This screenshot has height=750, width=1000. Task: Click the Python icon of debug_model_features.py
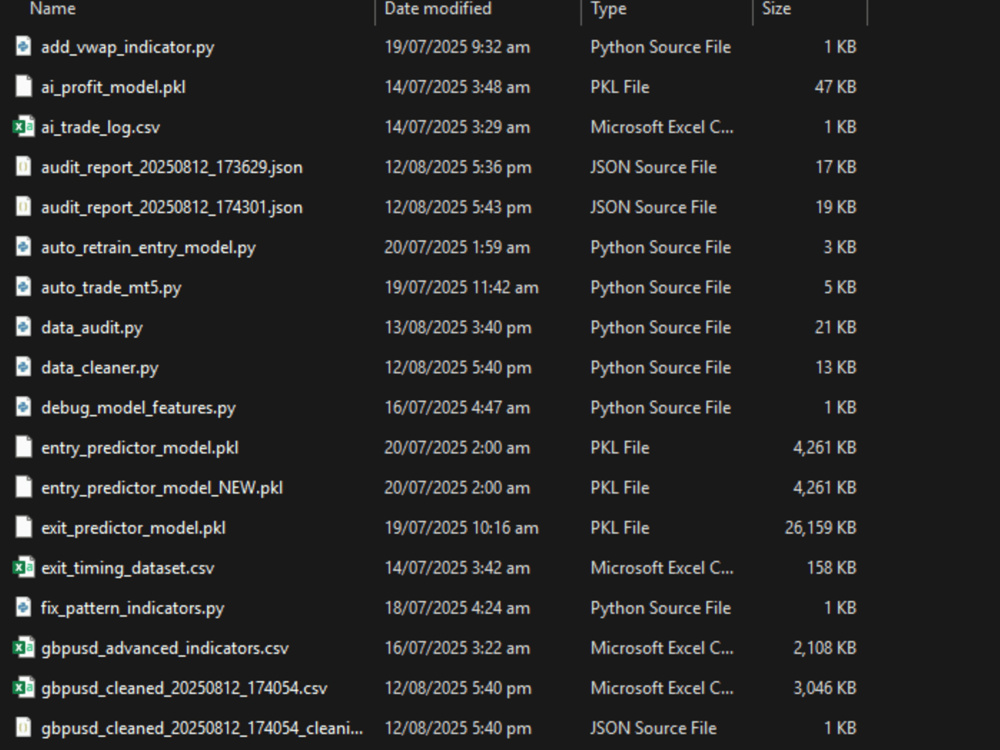tap(24, 408)
